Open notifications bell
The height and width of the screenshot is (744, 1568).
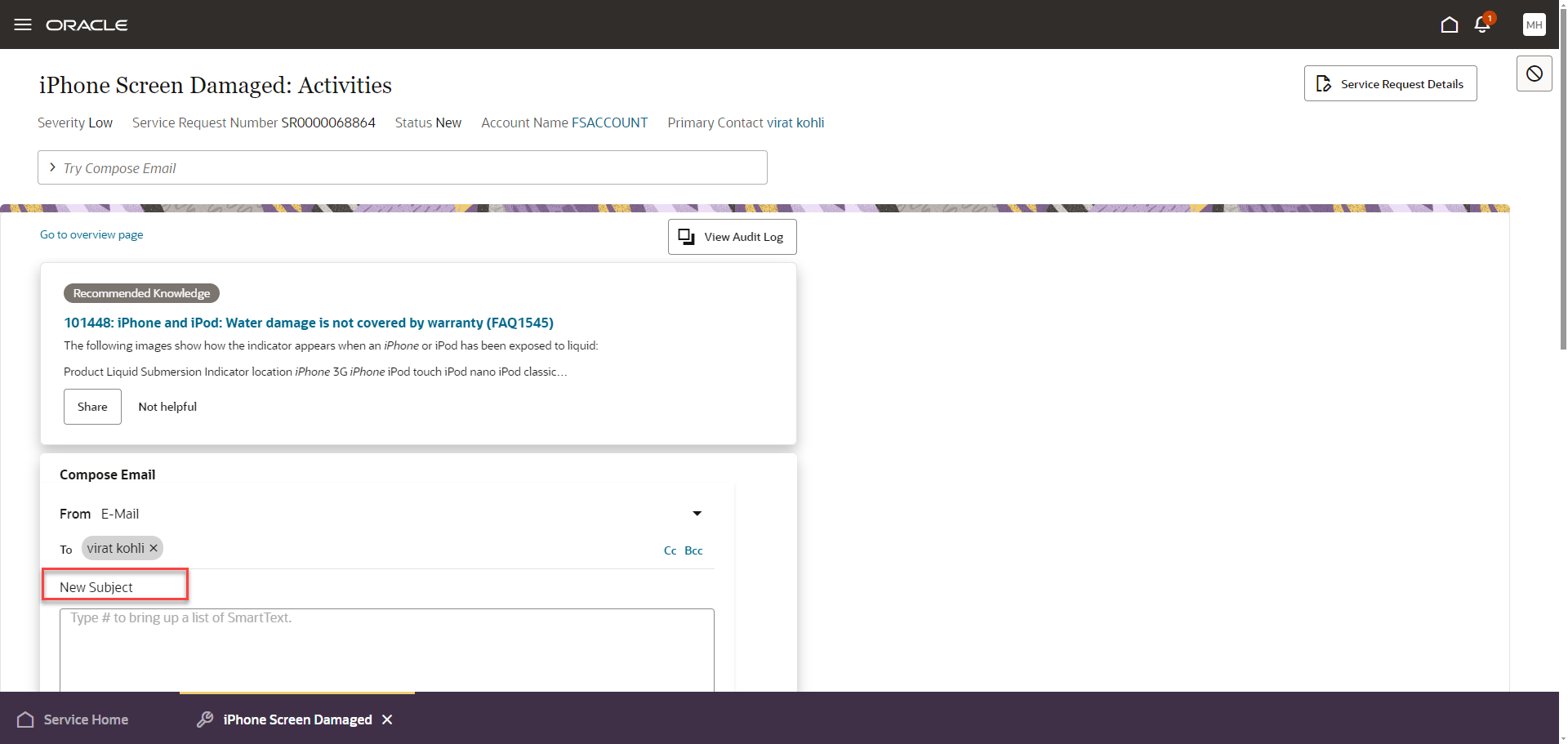coord(1482,25)
